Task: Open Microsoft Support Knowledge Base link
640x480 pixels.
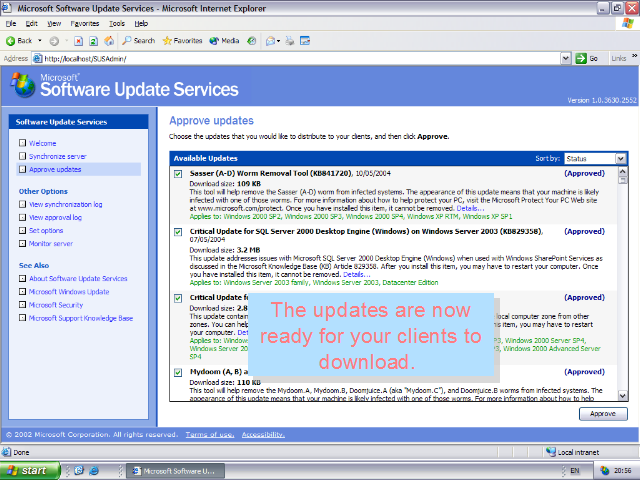Action: [81, 318]
